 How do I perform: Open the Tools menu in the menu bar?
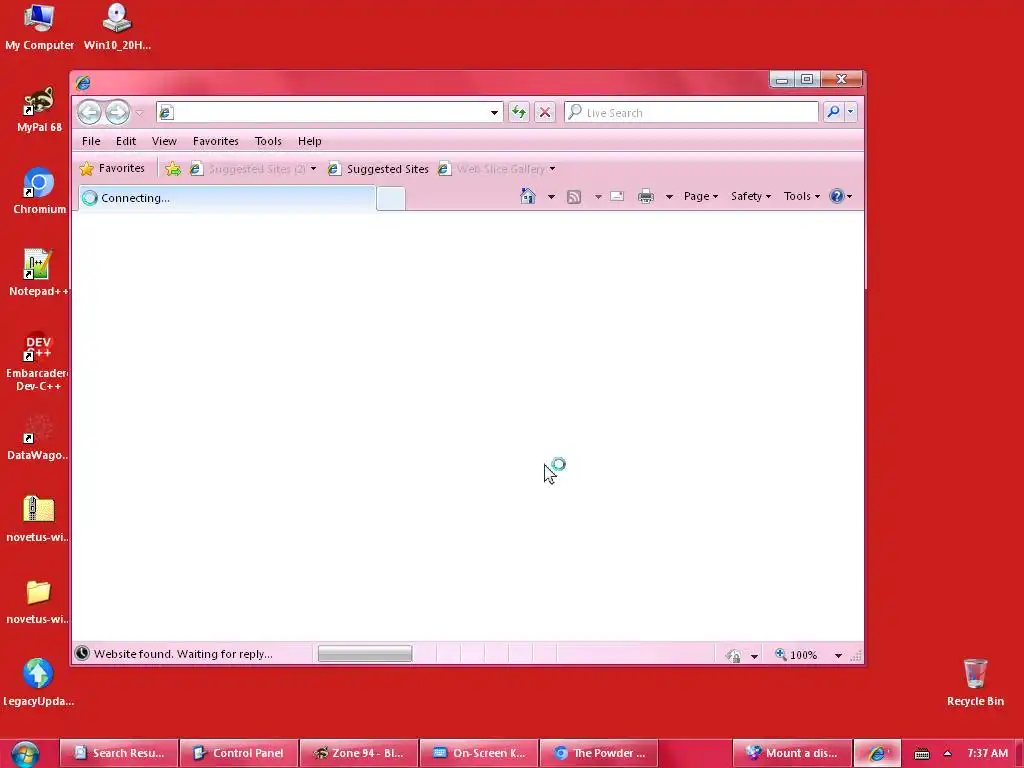point(268,141)
